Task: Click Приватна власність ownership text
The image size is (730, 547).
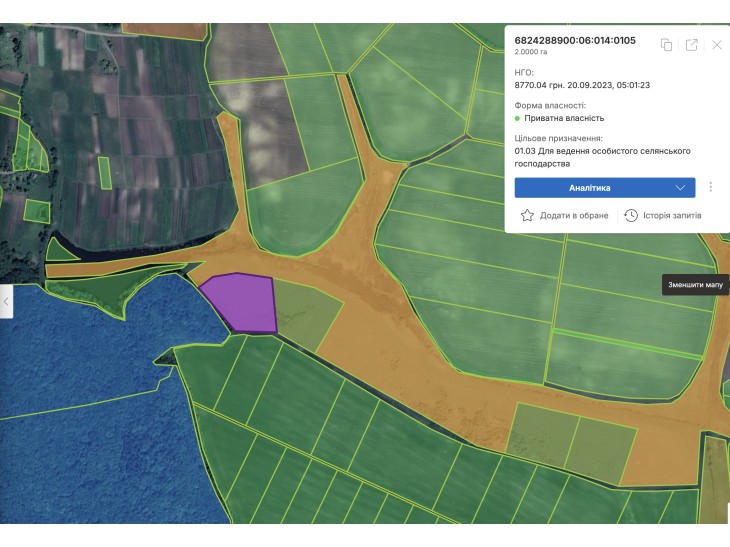Action: point(564,118)
